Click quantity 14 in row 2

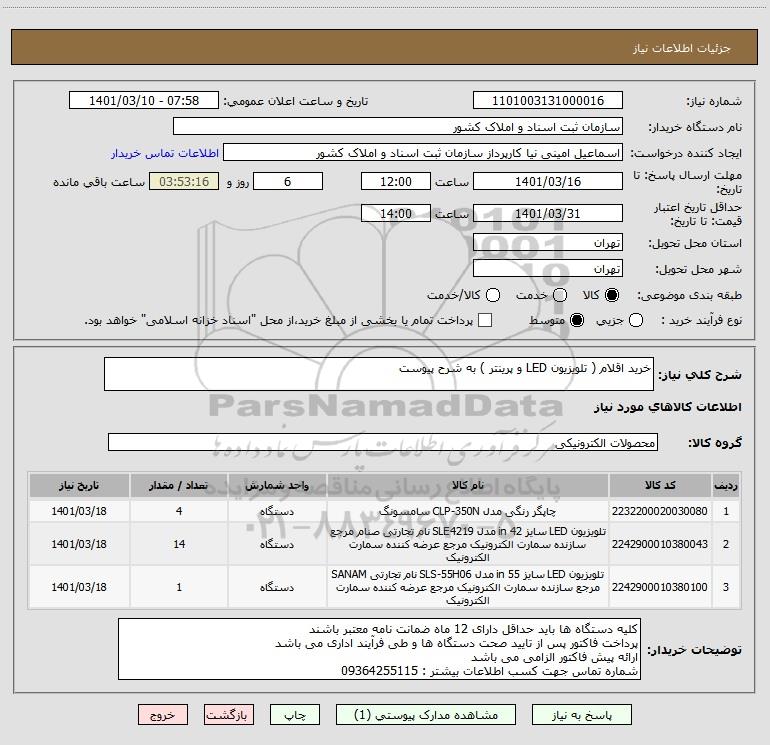179,544
